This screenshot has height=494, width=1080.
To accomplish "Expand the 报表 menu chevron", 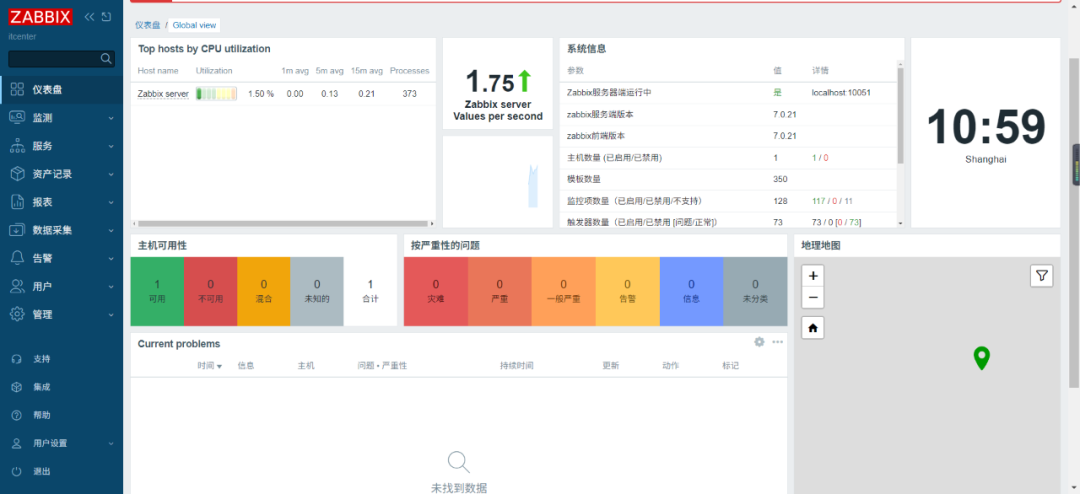I will pyautogui.click(x=111, y=203).
